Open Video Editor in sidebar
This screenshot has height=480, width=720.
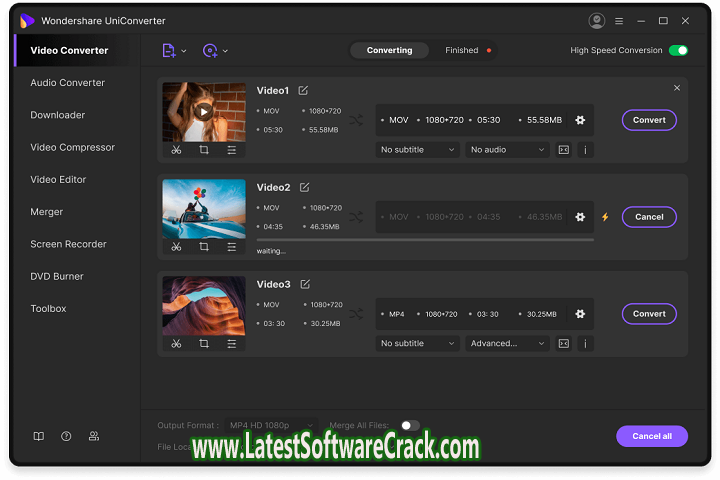coord(58,180)
